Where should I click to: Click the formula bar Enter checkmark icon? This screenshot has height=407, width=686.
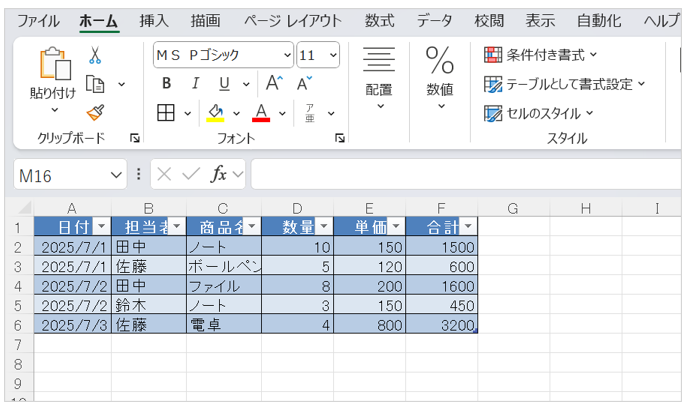(x=191, y=175)
